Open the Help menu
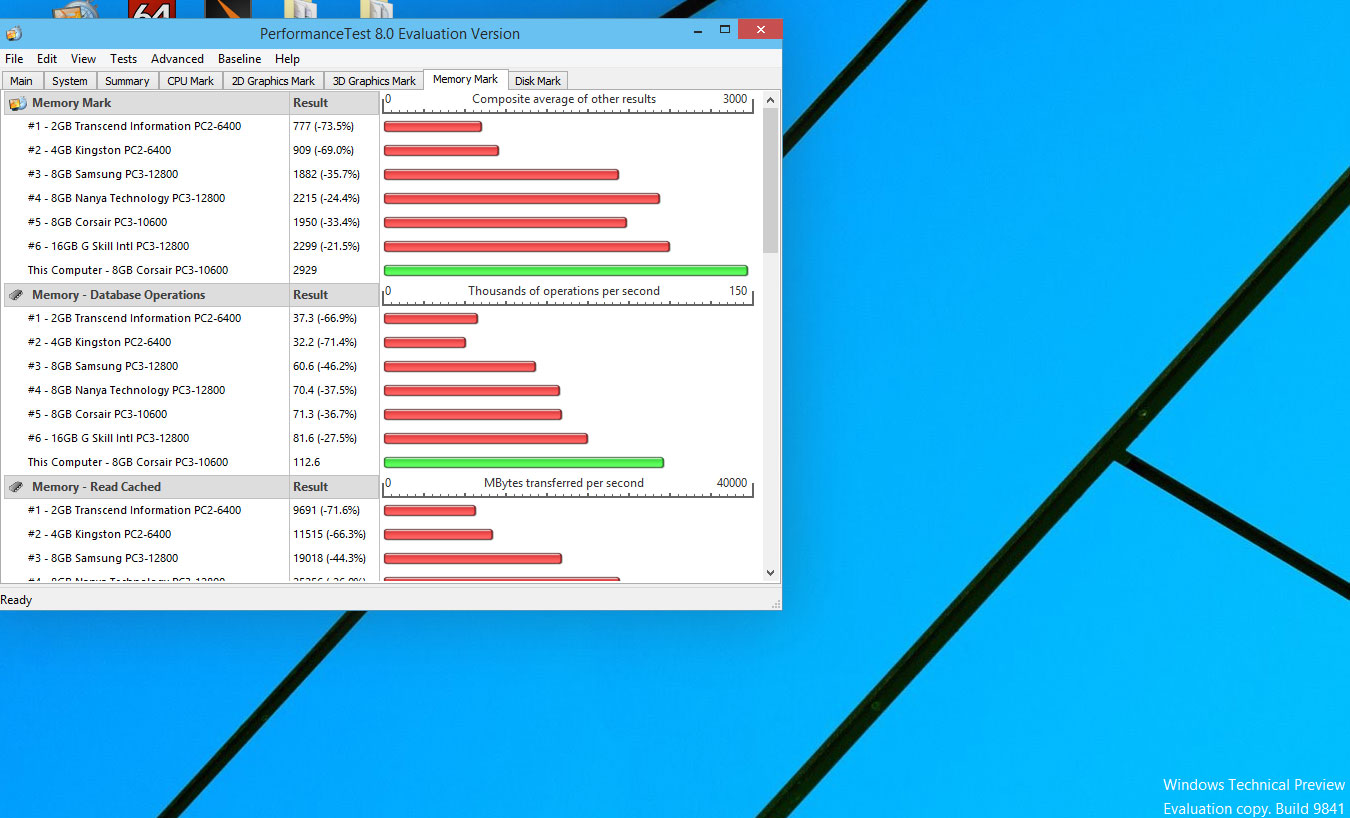 click(x=287, y=59)
